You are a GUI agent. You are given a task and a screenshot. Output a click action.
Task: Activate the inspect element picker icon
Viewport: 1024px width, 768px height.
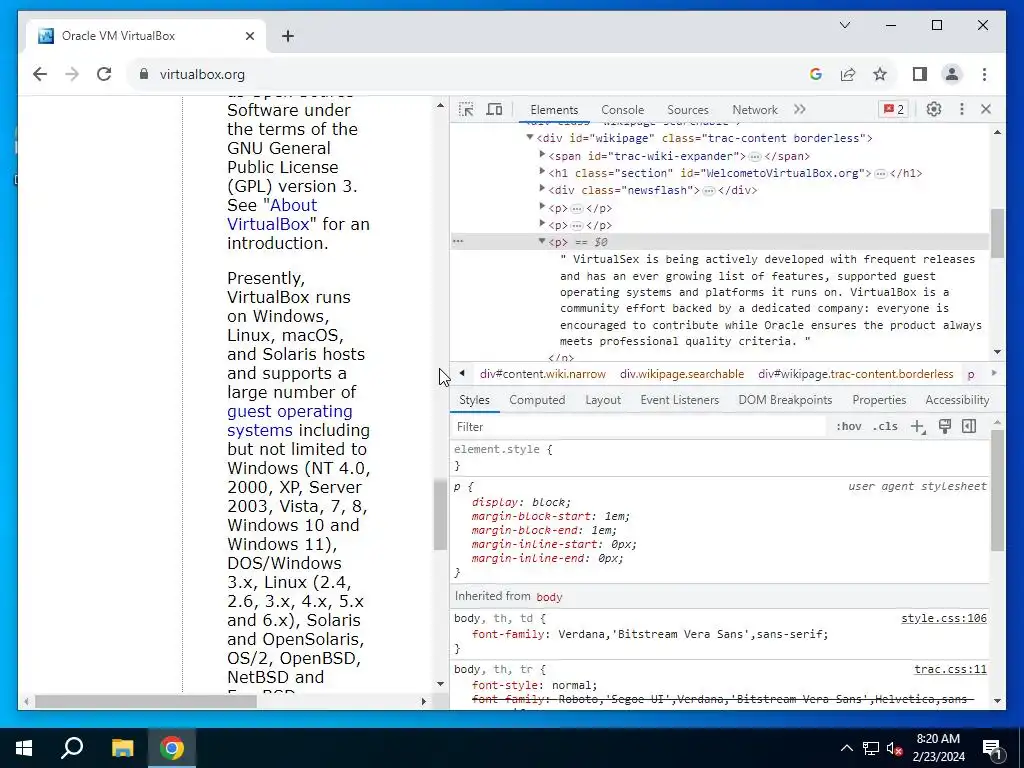[x=466, y=110]
